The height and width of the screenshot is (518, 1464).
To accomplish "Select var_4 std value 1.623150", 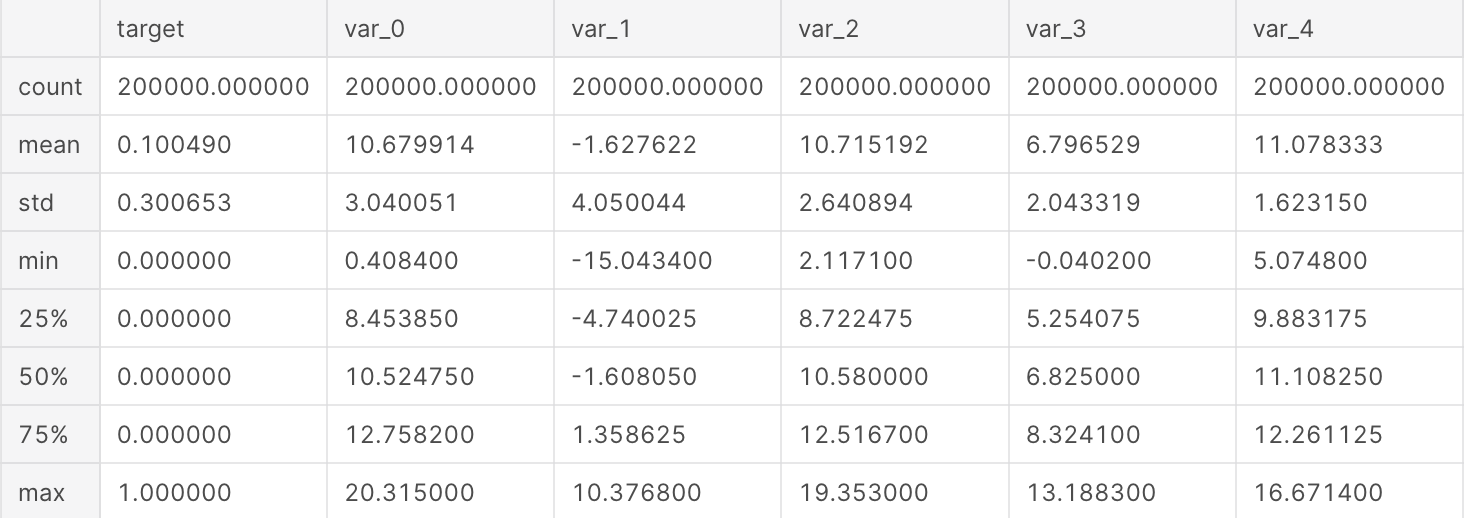I will [1310, 203].
